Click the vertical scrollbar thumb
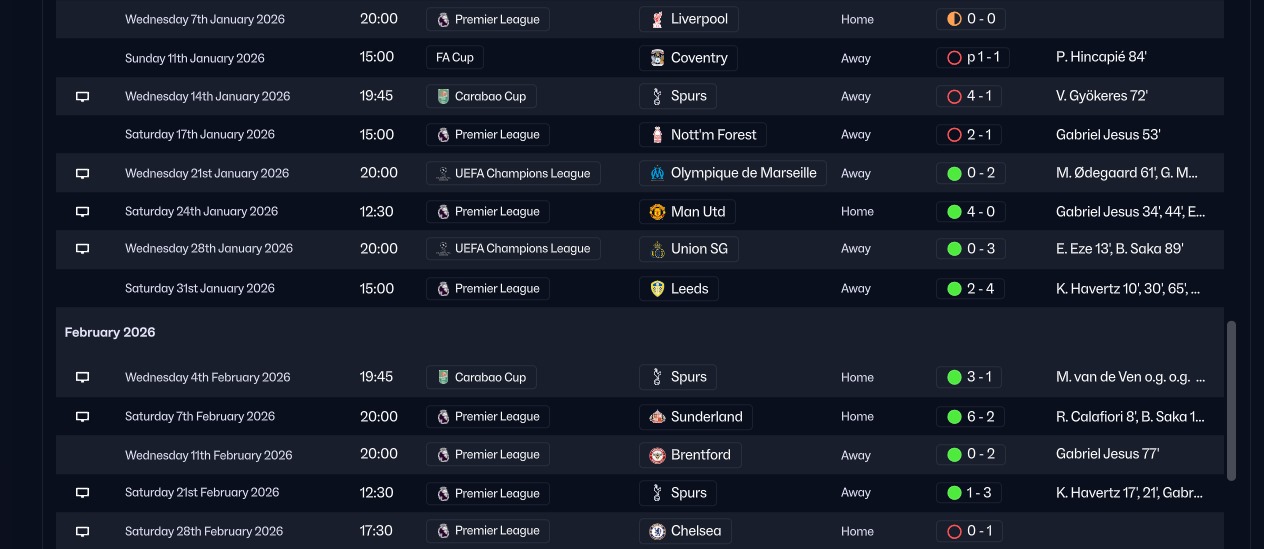The height and width of the screenshot is (549, 1264). 1231,400
